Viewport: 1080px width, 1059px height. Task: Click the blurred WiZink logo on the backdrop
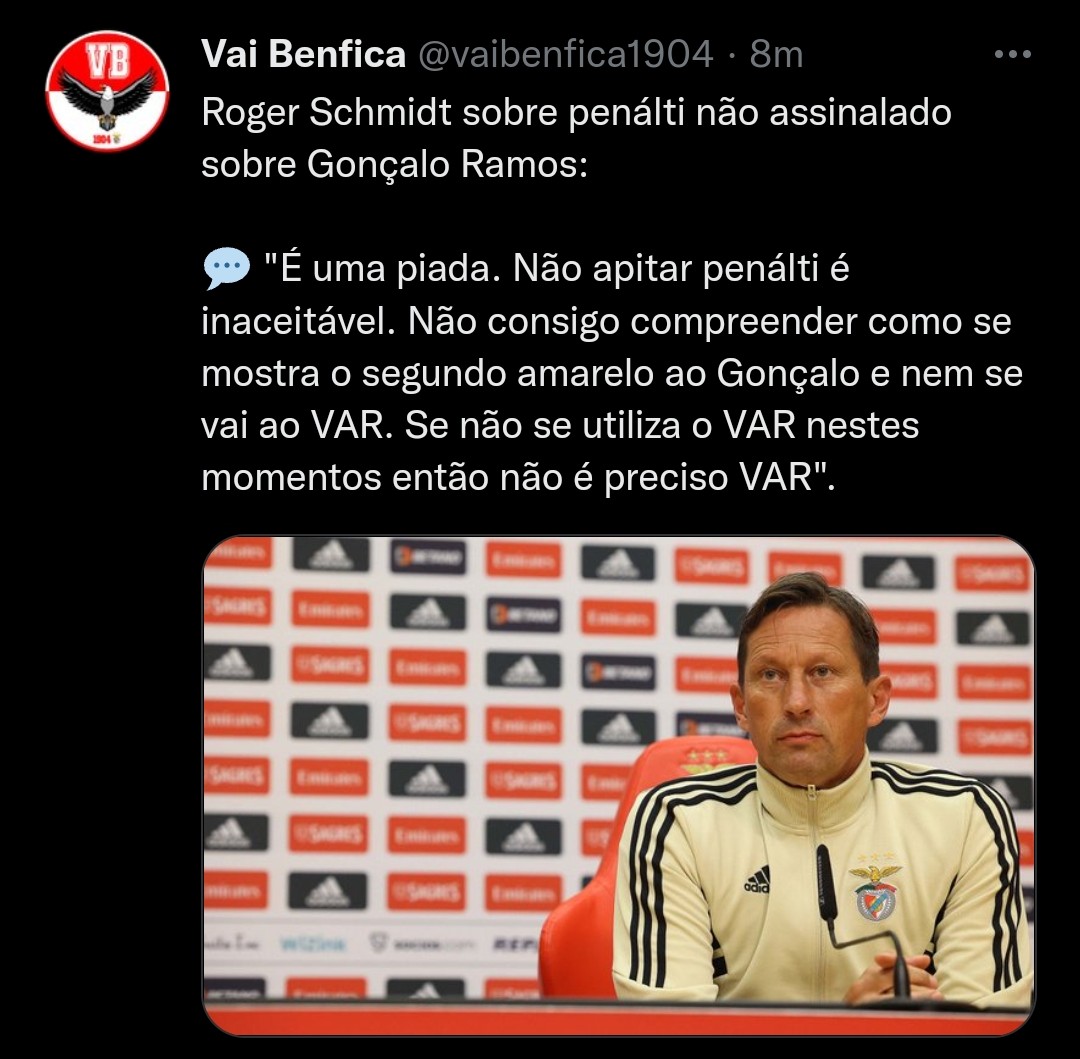coord(313,943)
